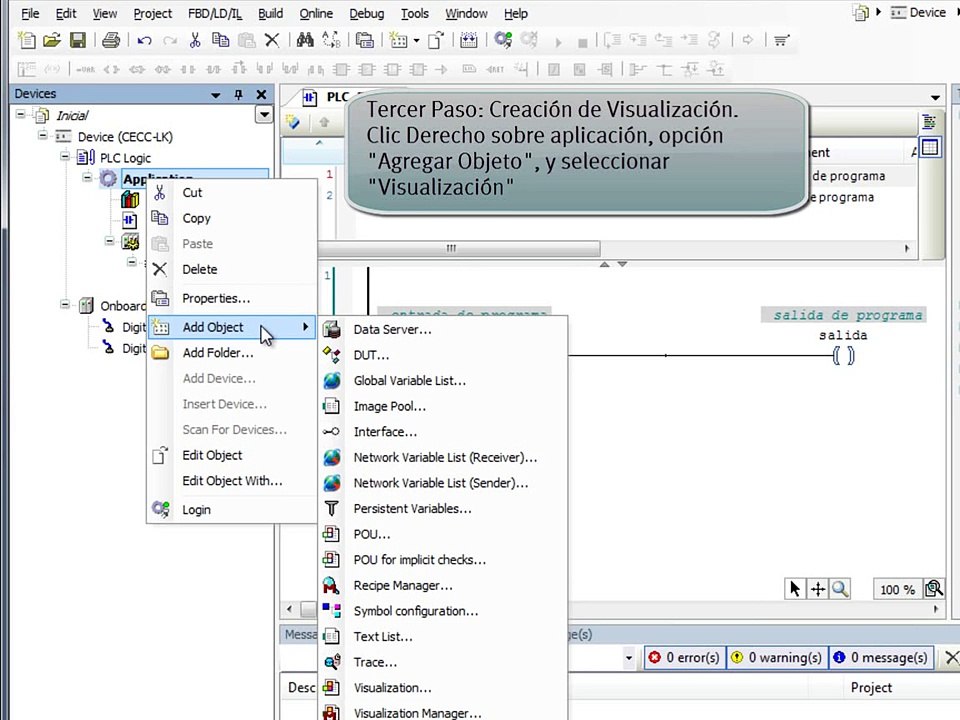Viewport: 960px width, 720px height.
Task: Select Recipe Manager... entry
Action: click(443, 585)
